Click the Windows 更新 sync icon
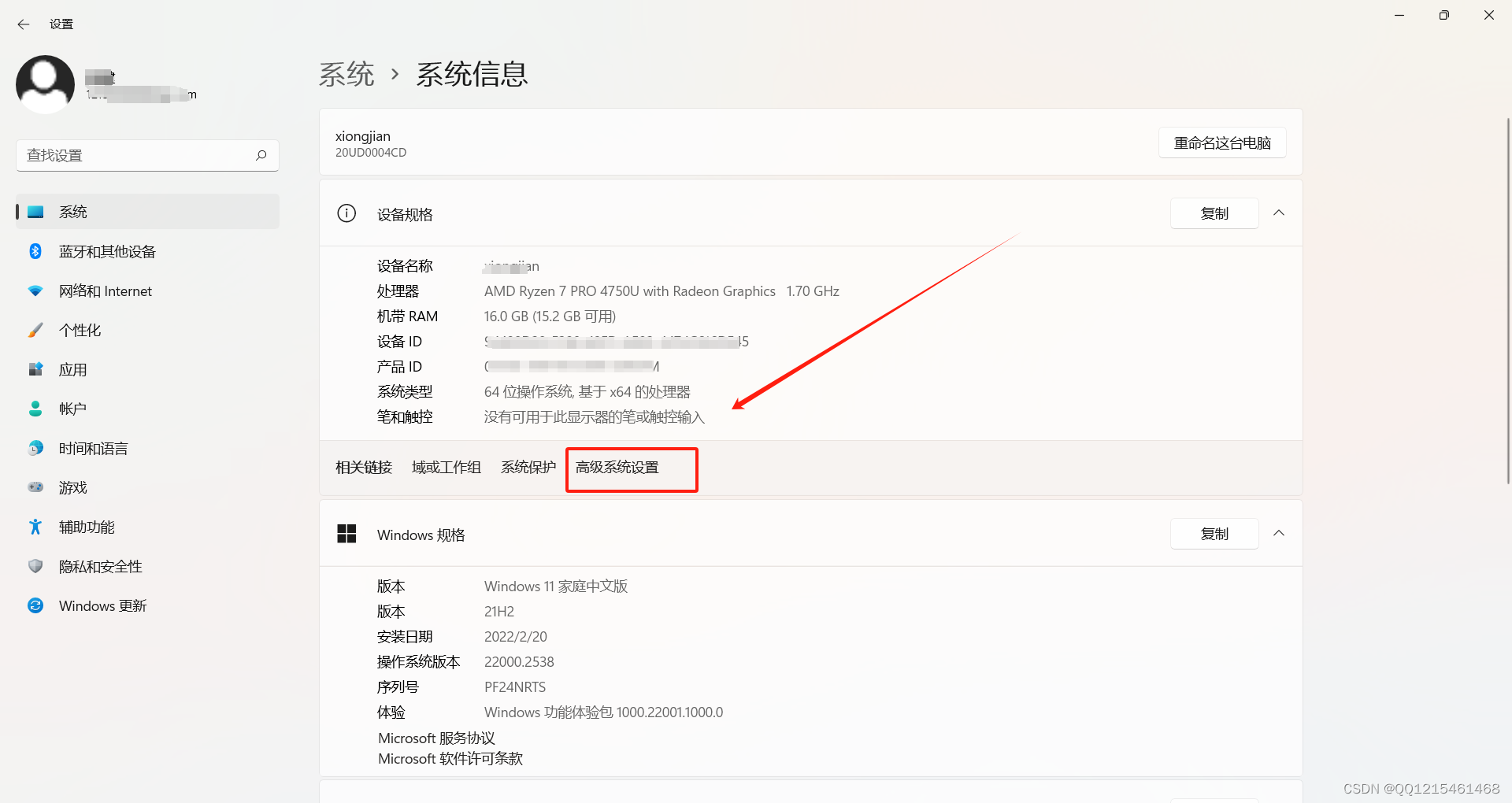Viewport: 1512px width, 803px height. click(x=35, y=605)
